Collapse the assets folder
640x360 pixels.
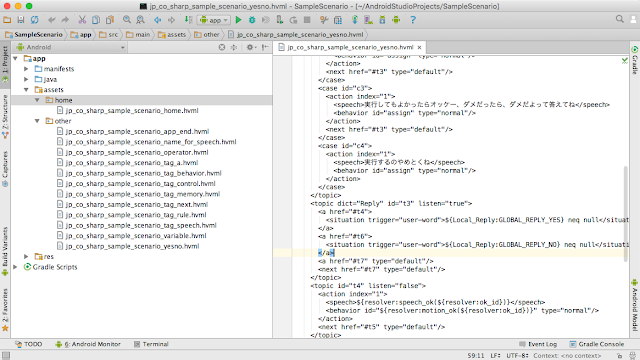coord(26,90)
